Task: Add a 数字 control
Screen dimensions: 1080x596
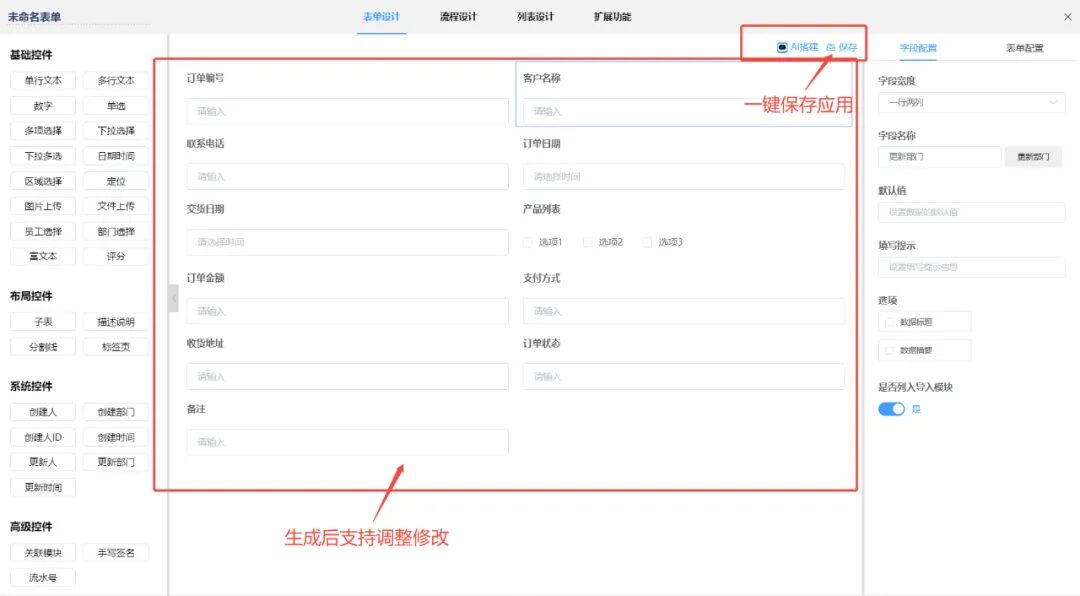Action: (x=43, y=106)
